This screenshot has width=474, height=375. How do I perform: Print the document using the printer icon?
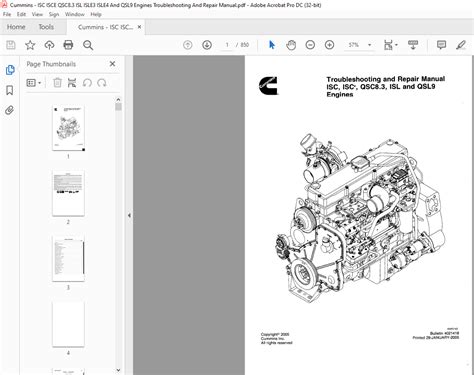(68, 45)
